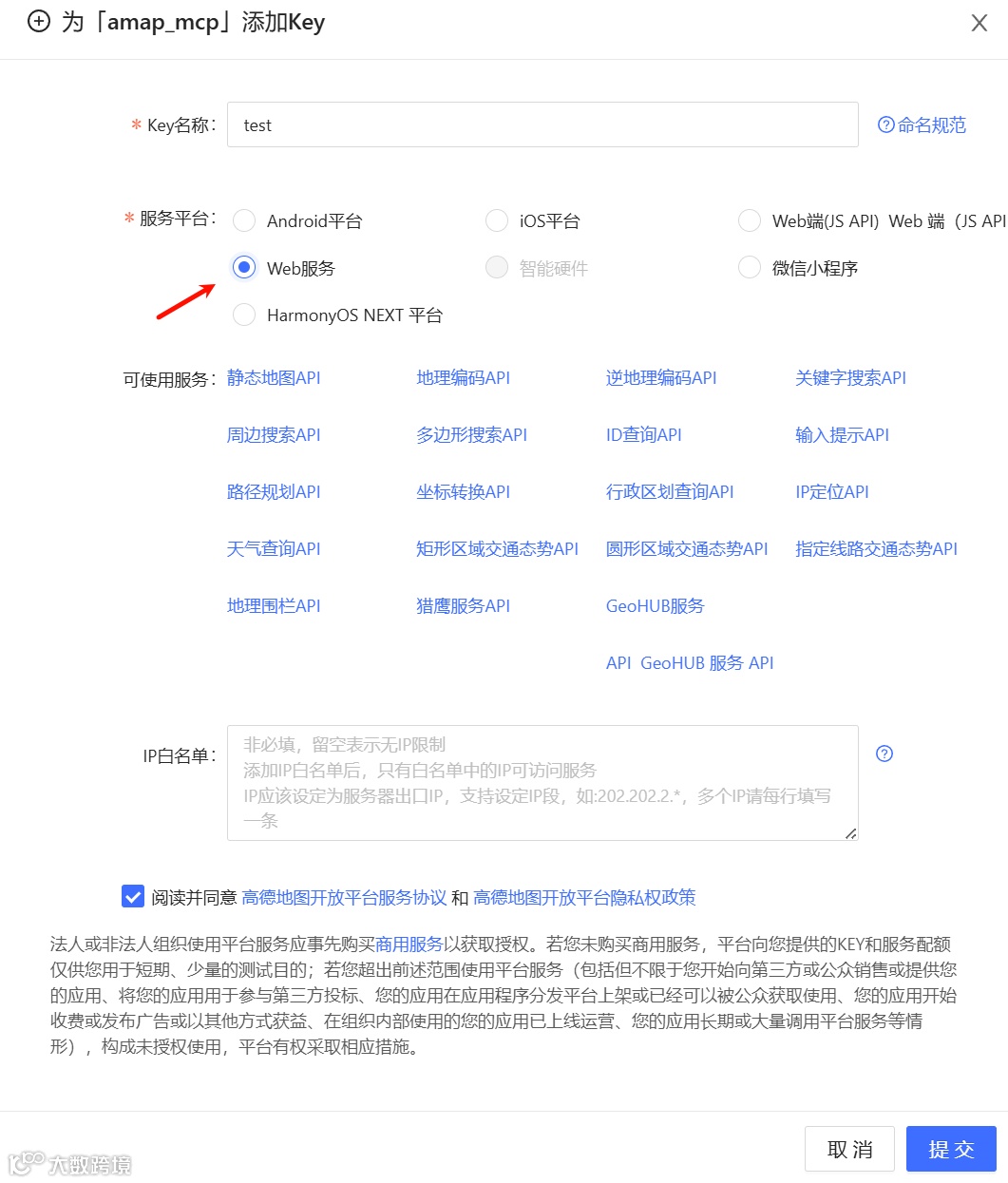Open the 矩形区域交通态势API link
This screenshot has height=1183, width=1008.
(497, 548)
